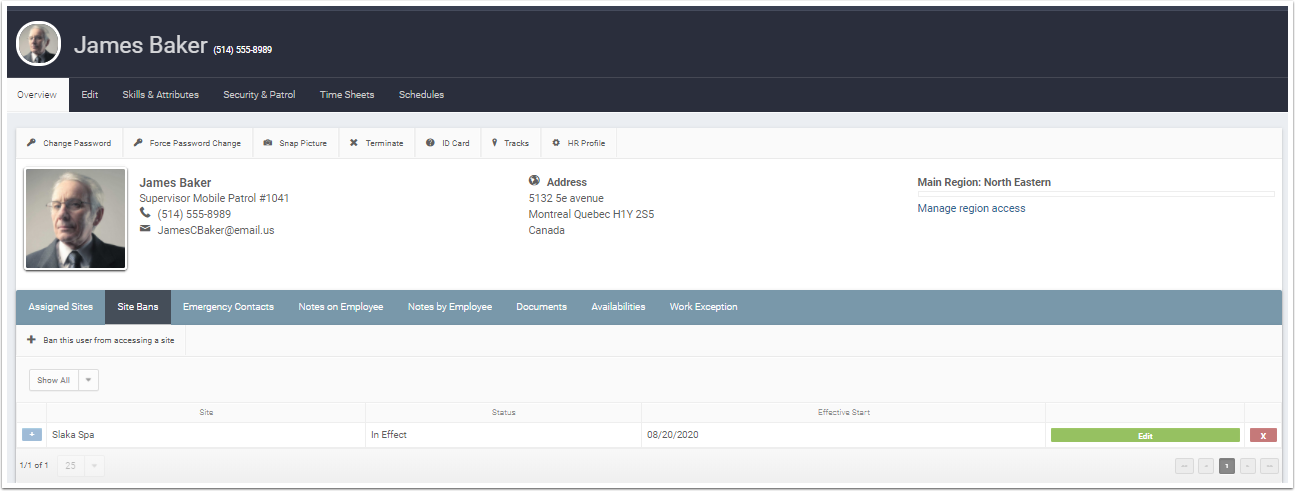Click Supervisor Mobile Patrol #1041 text
The image size is (1295, 491).
point(214,198)
